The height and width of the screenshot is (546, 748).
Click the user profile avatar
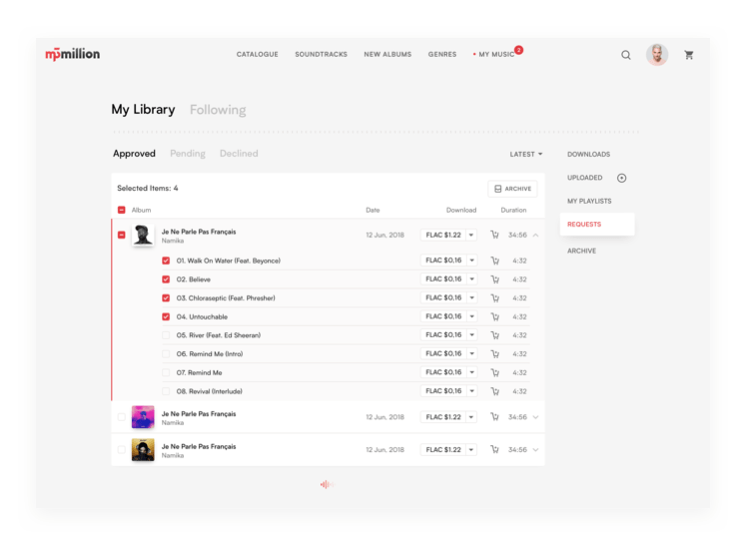click(x=657, y=55)
